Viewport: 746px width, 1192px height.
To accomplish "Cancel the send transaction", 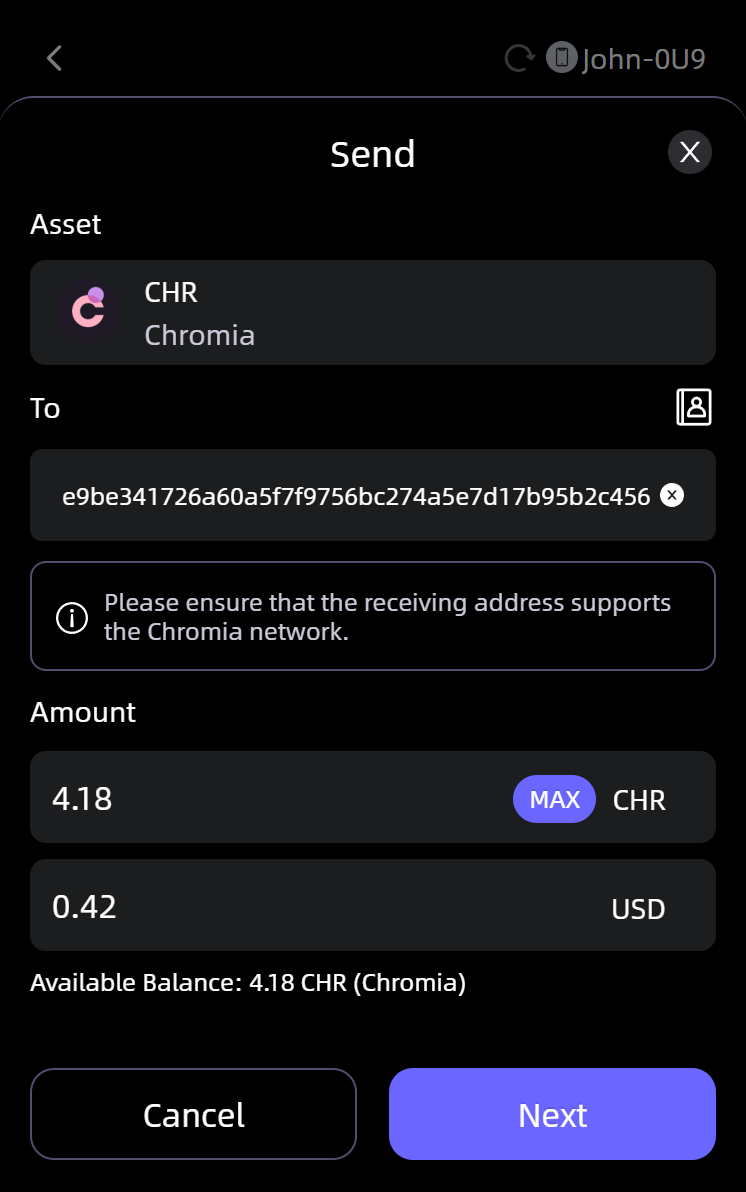I will click(x=193, y=1114).
